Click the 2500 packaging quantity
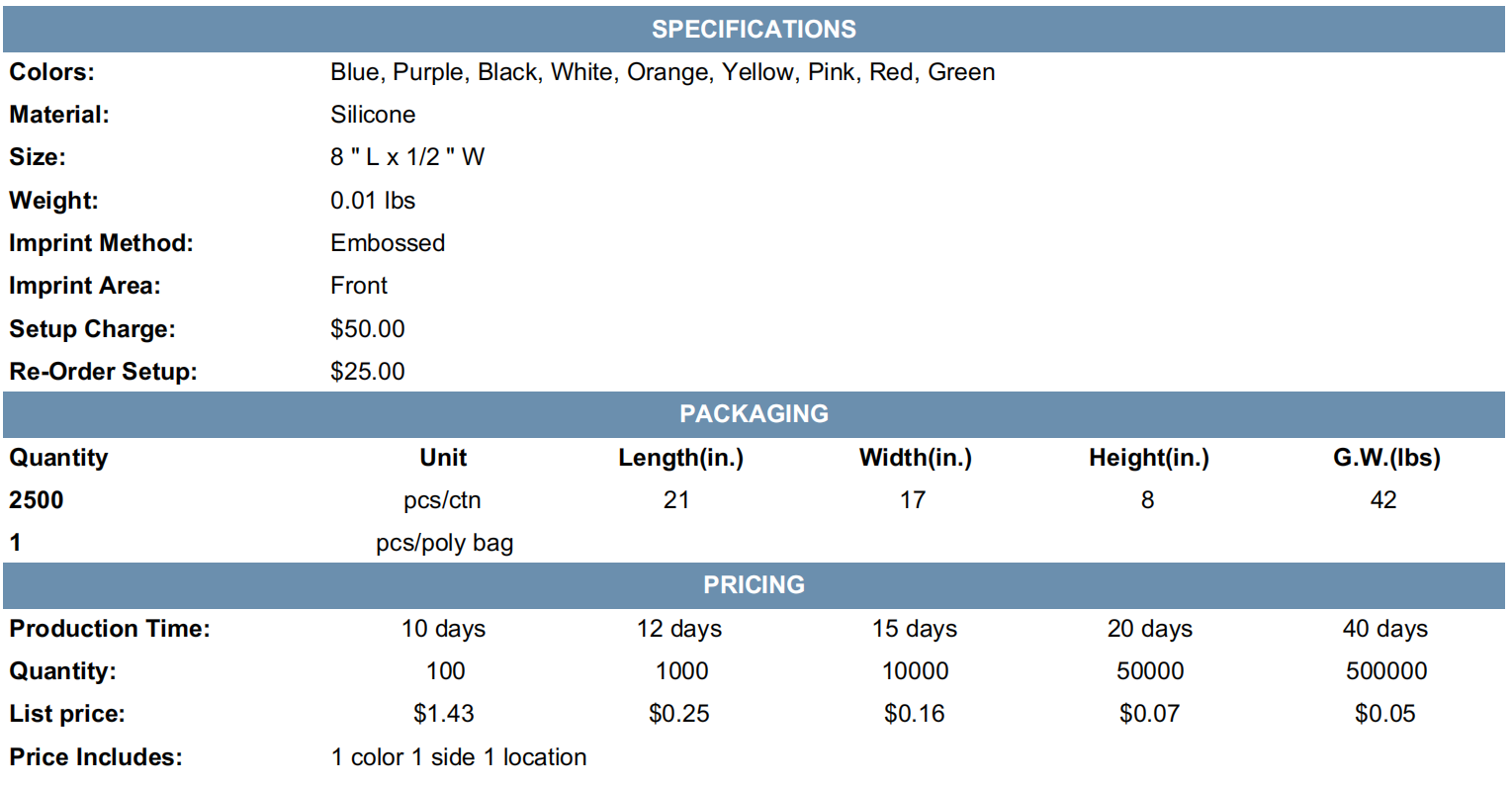The width and height of the screenshot is (1512, 786). click(x=37, y=500)
